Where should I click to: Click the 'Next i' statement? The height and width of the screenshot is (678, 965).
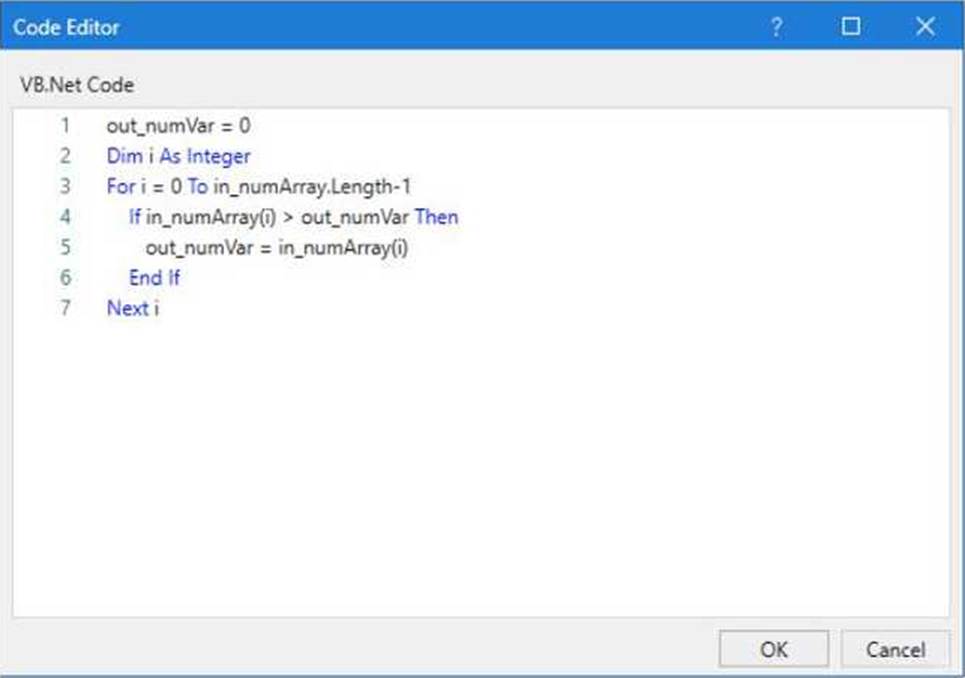pos(133,308)
